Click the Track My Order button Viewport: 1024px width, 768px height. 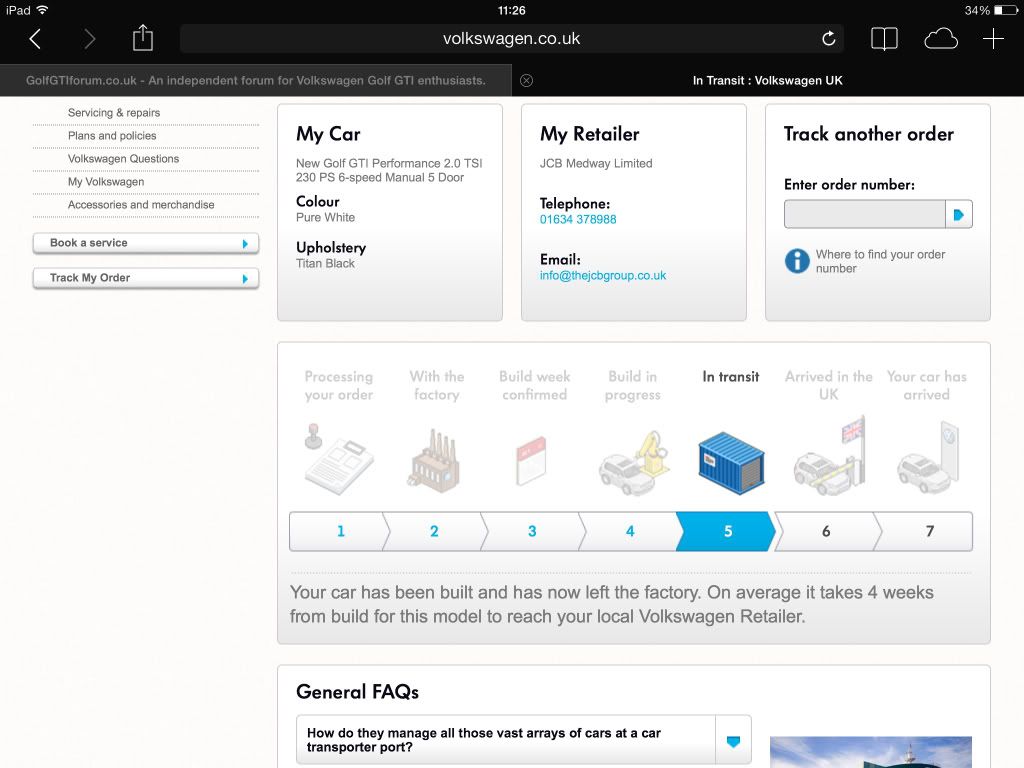tap(146, 278)
